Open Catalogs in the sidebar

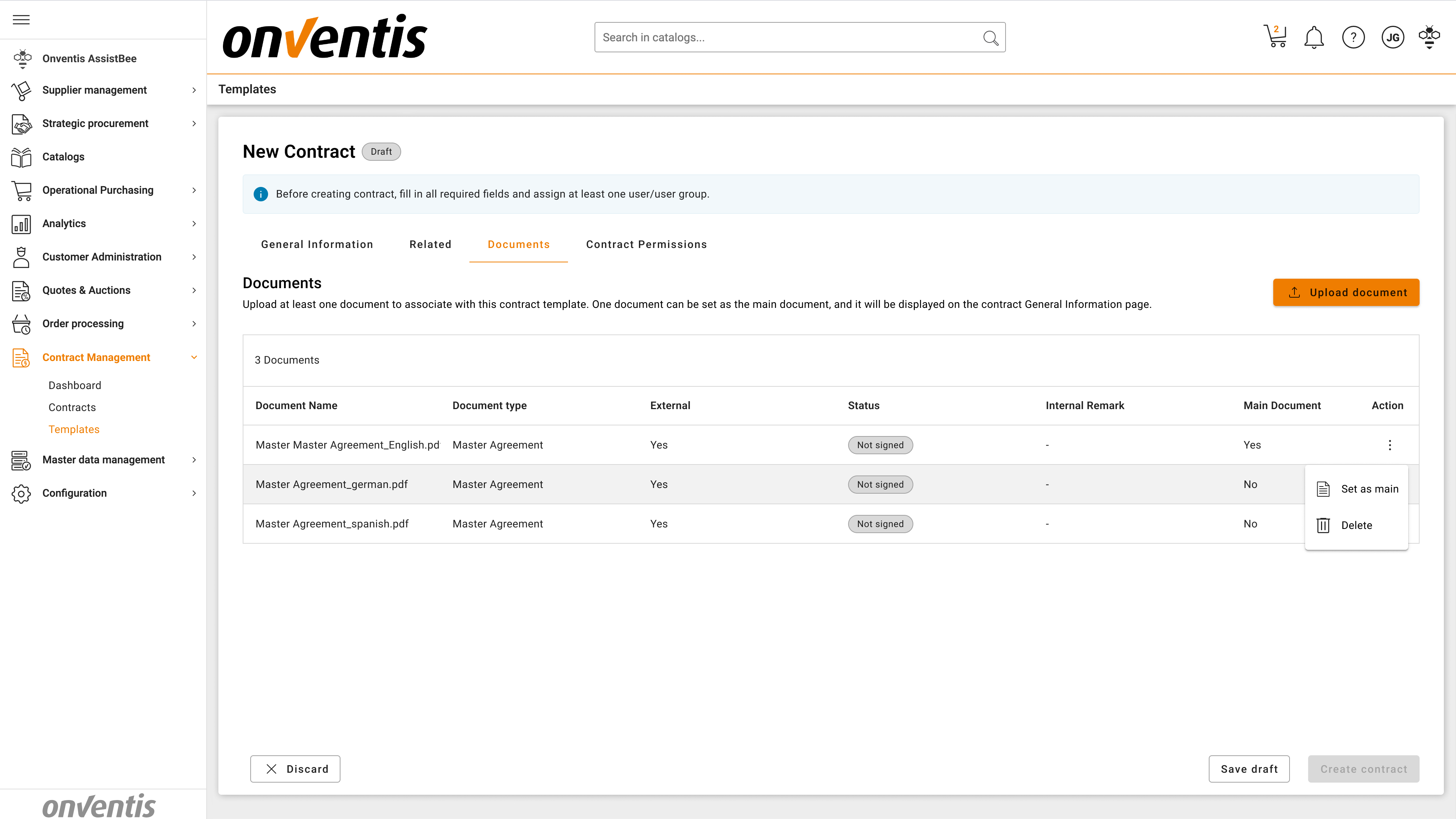coord(63,157)
